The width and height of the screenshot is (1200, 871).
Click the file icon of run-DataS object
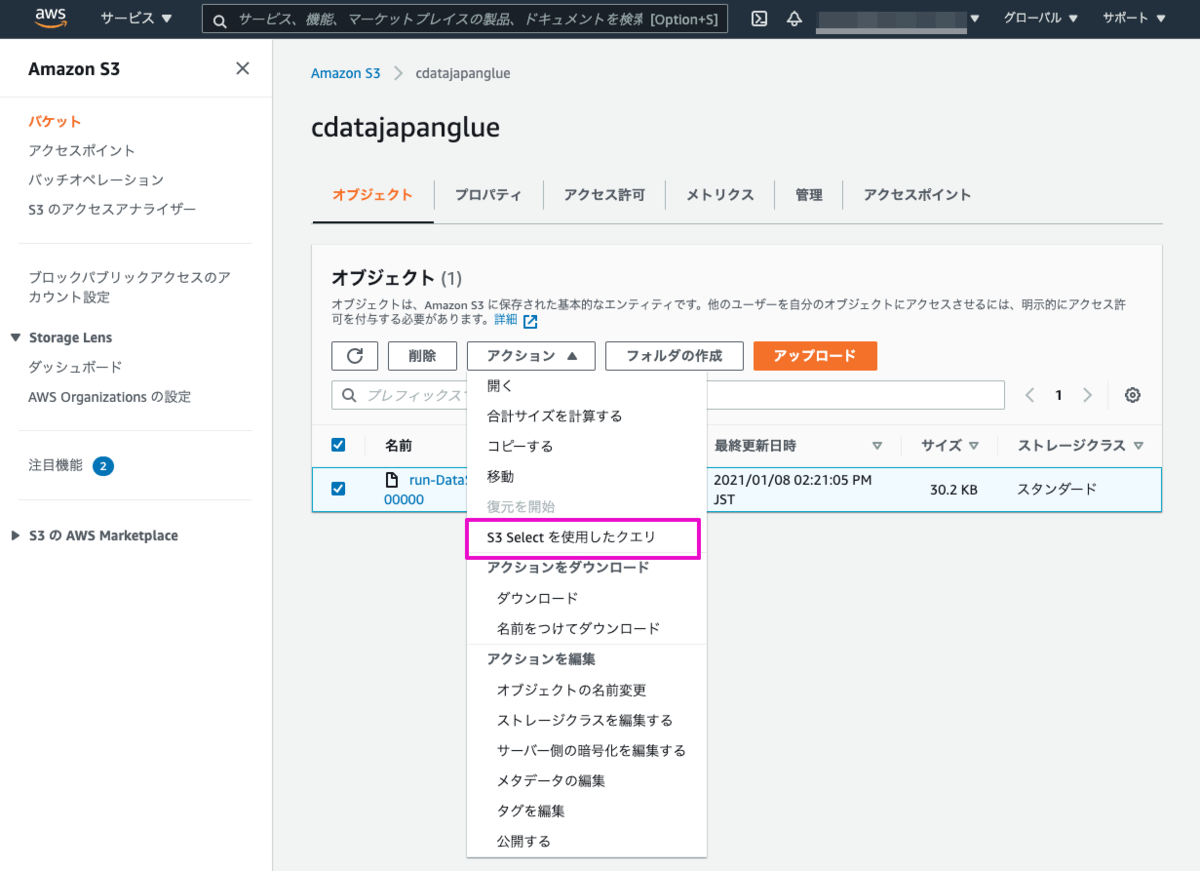tap(393, 480)
